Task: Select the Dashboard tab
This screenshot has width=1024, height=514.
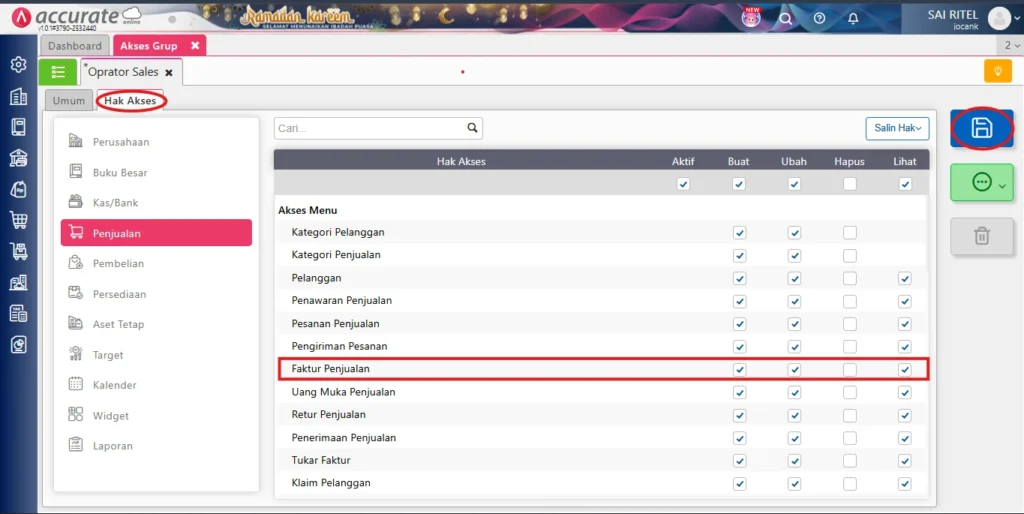Action: pos(75,46)
